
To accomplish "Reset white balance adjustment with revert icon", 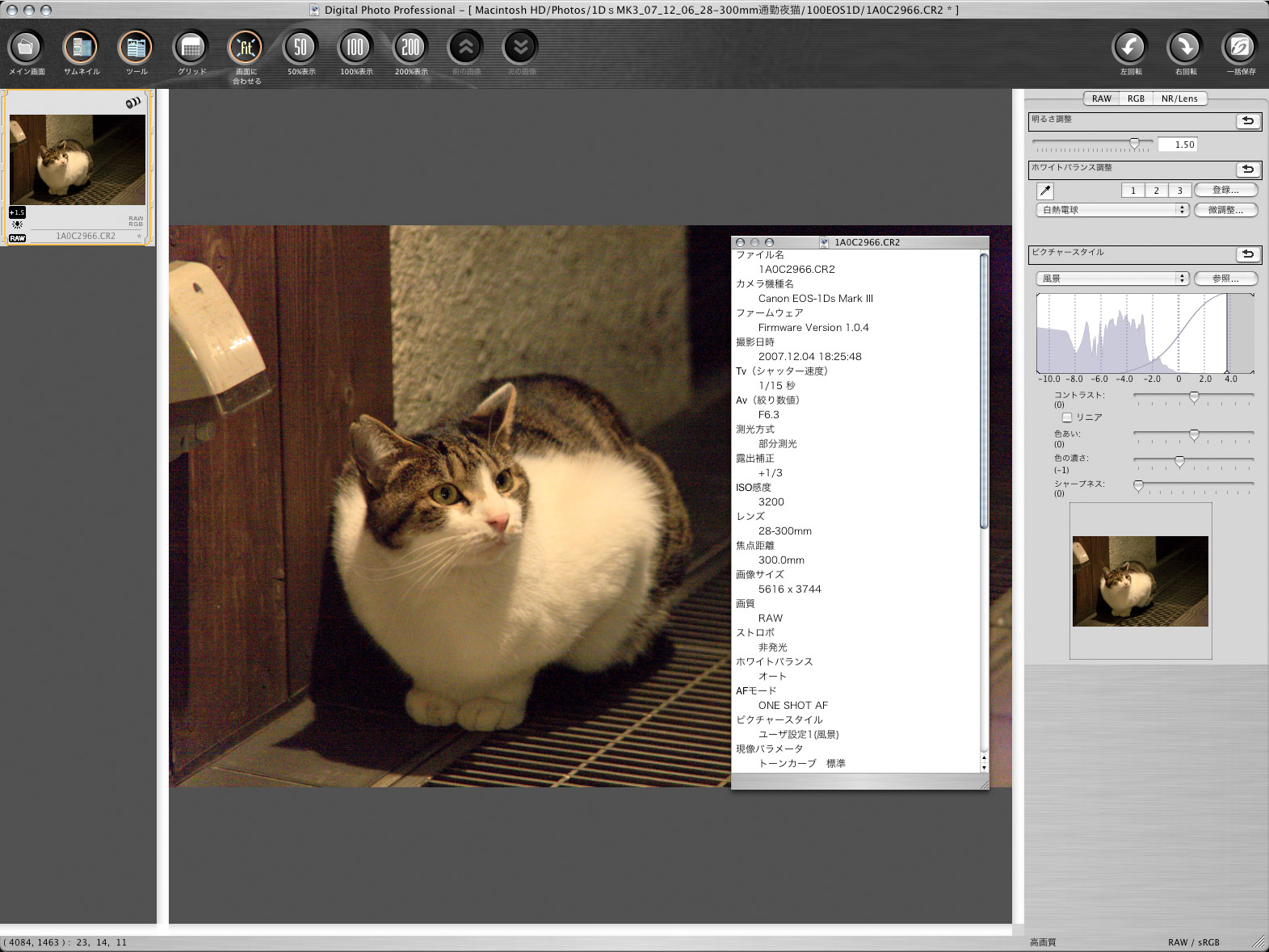I will (x=1248, y=170).
